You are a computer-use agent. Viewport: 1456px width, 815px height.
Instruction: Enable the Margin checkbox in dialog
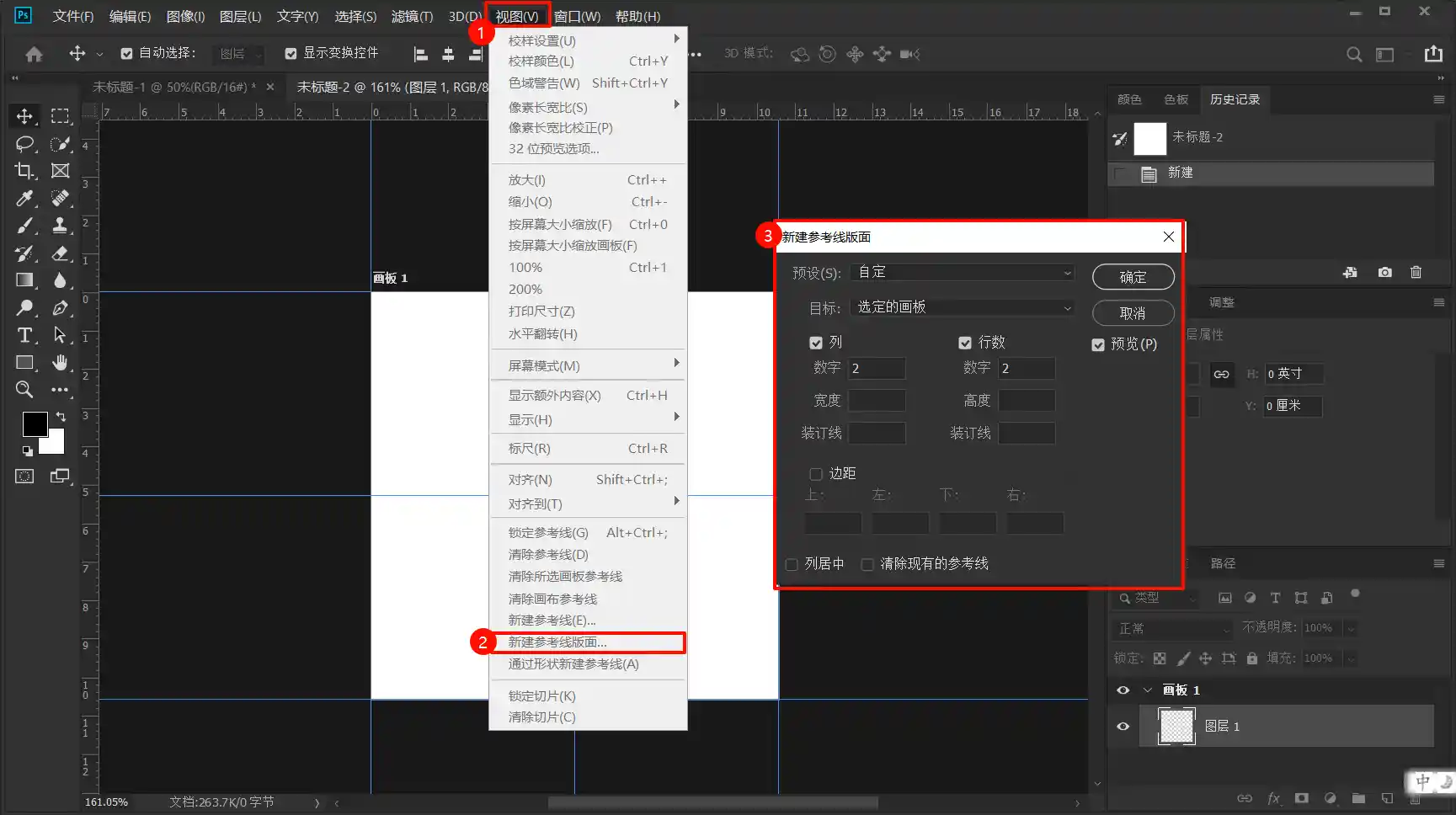click(816, 474)
